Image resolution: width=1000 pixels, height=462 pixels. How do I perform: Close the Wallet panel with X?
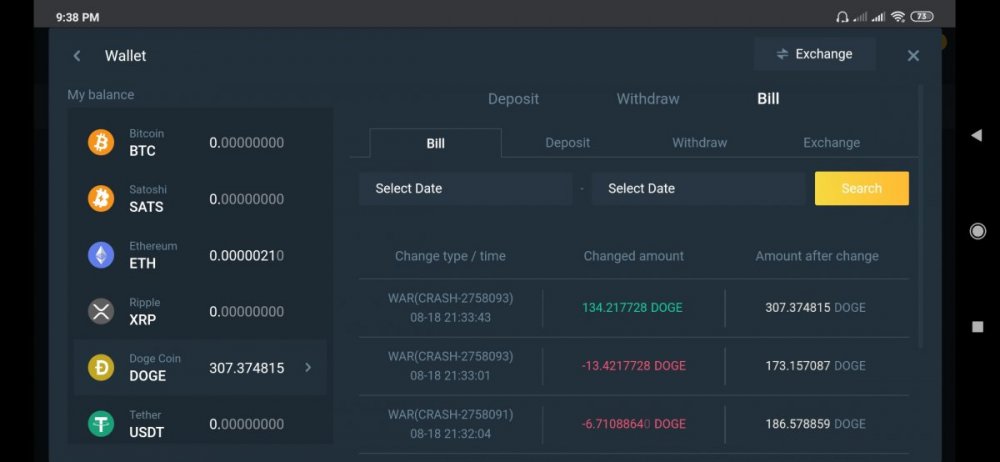(912, 56)
